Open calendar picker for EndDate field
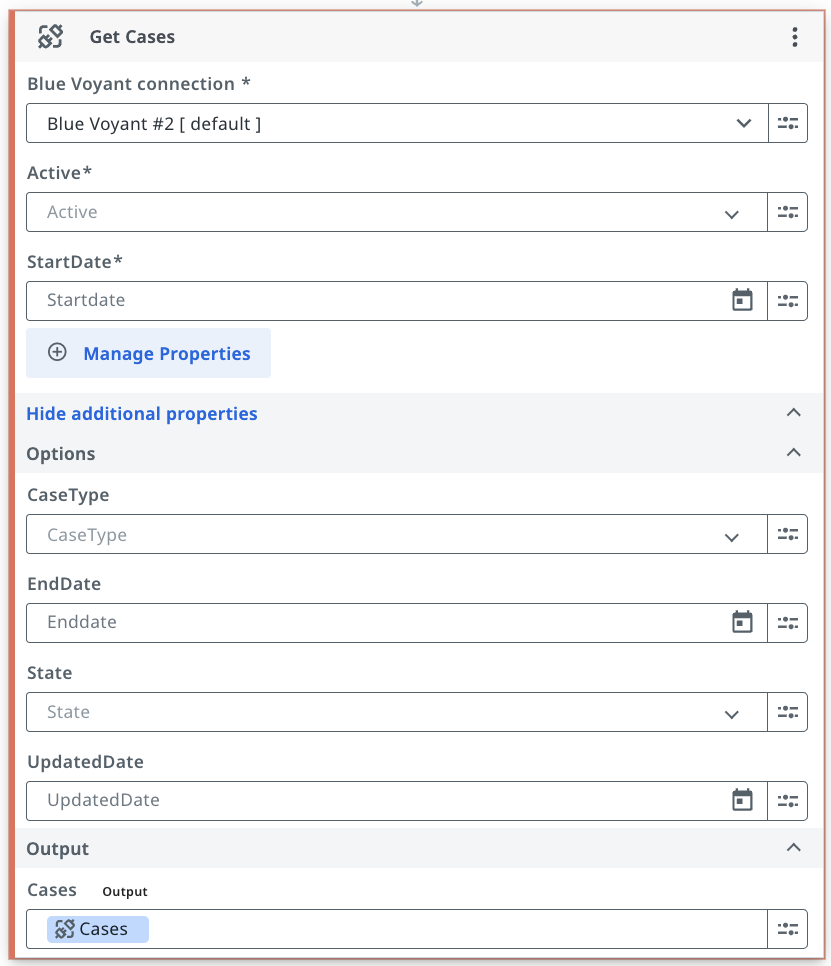 (742, 622)
